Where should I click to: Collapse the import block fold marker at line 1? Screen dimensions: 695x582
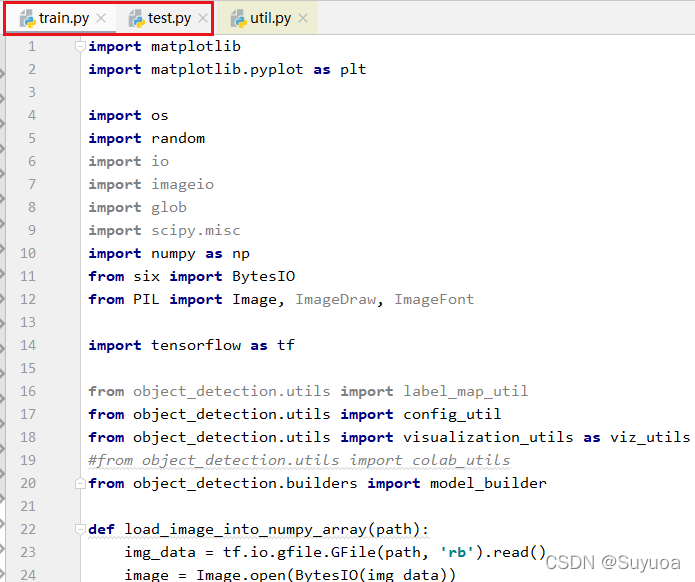tap(80, 46)
